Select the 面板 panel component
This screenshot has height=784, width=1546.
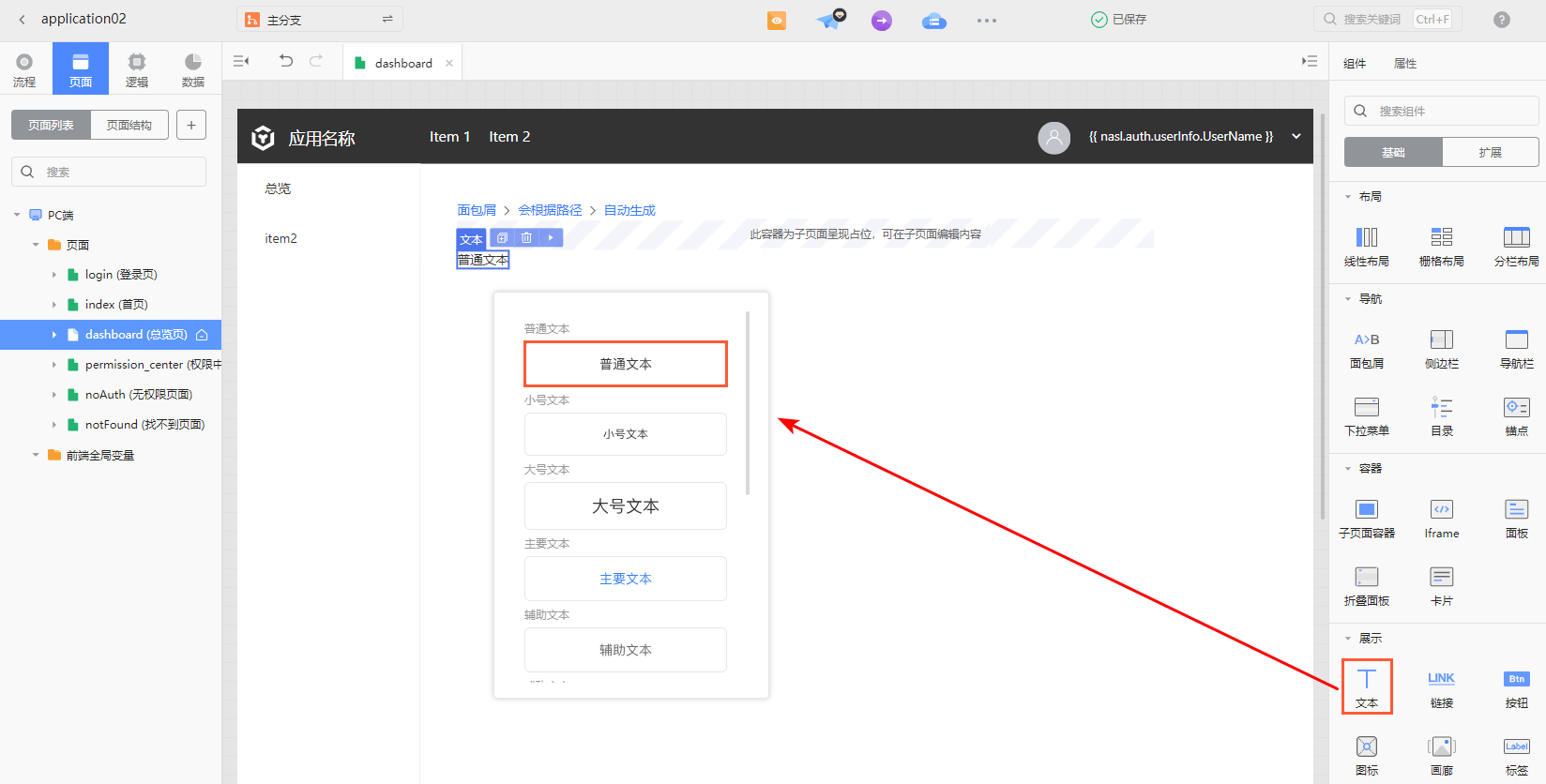[x=1517, y=519]
